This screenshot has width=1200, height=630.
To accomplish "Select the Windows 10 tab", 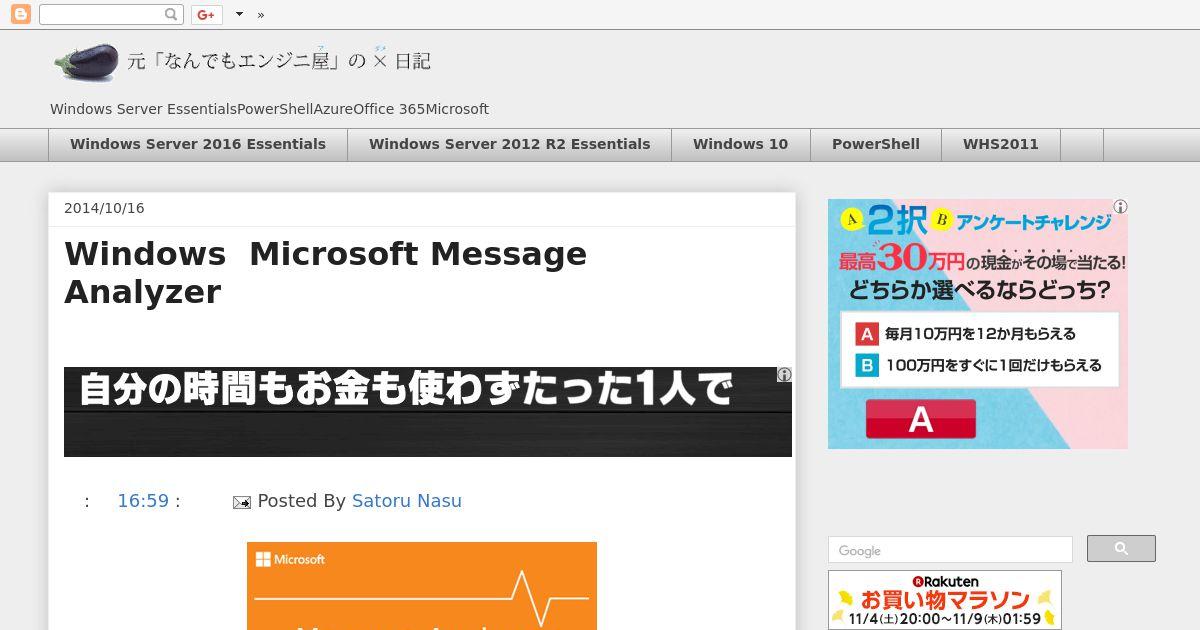I will coord(740,144).
